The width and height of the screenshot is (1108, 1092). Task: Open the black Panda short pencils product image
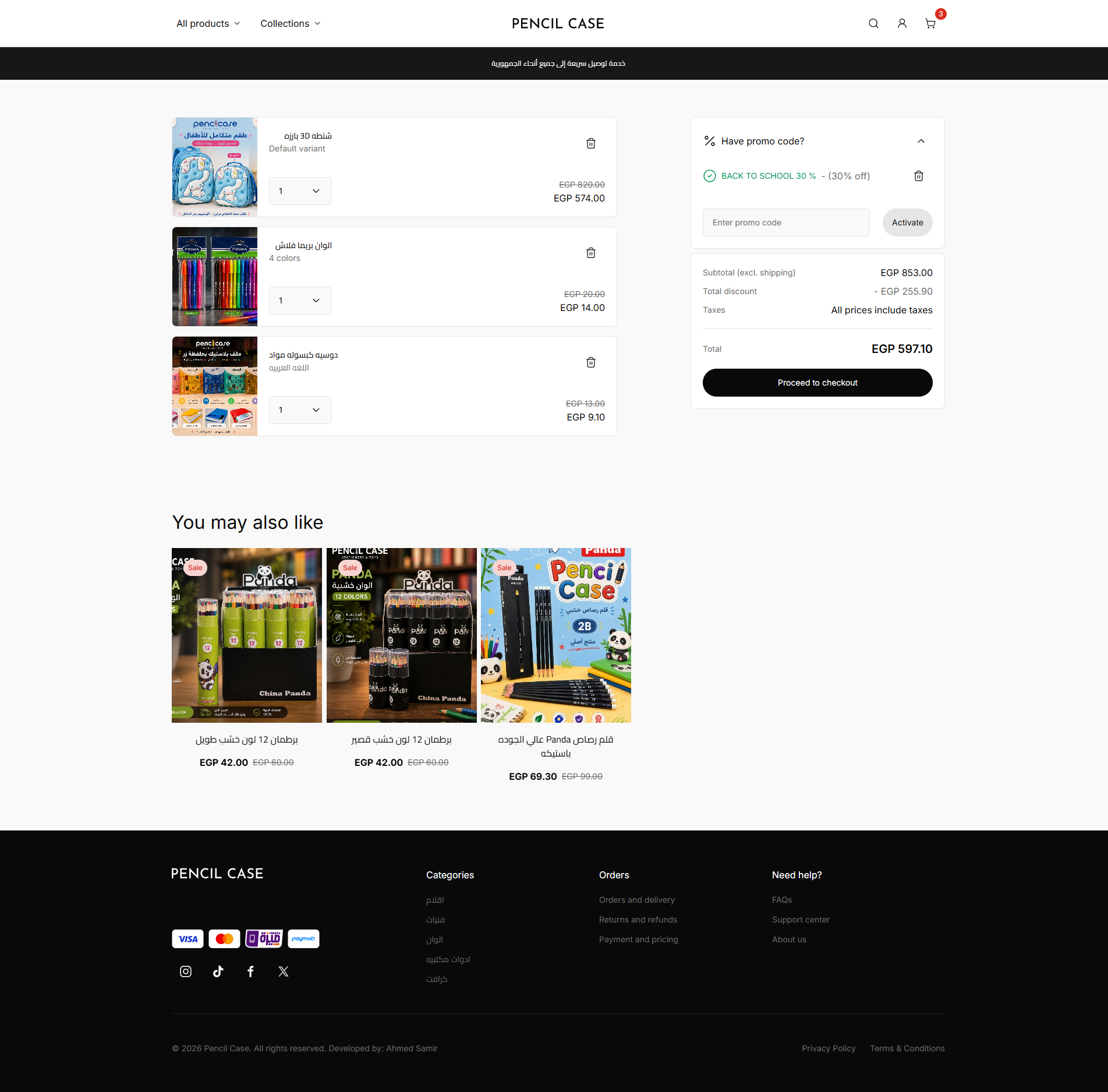[402, 635]
